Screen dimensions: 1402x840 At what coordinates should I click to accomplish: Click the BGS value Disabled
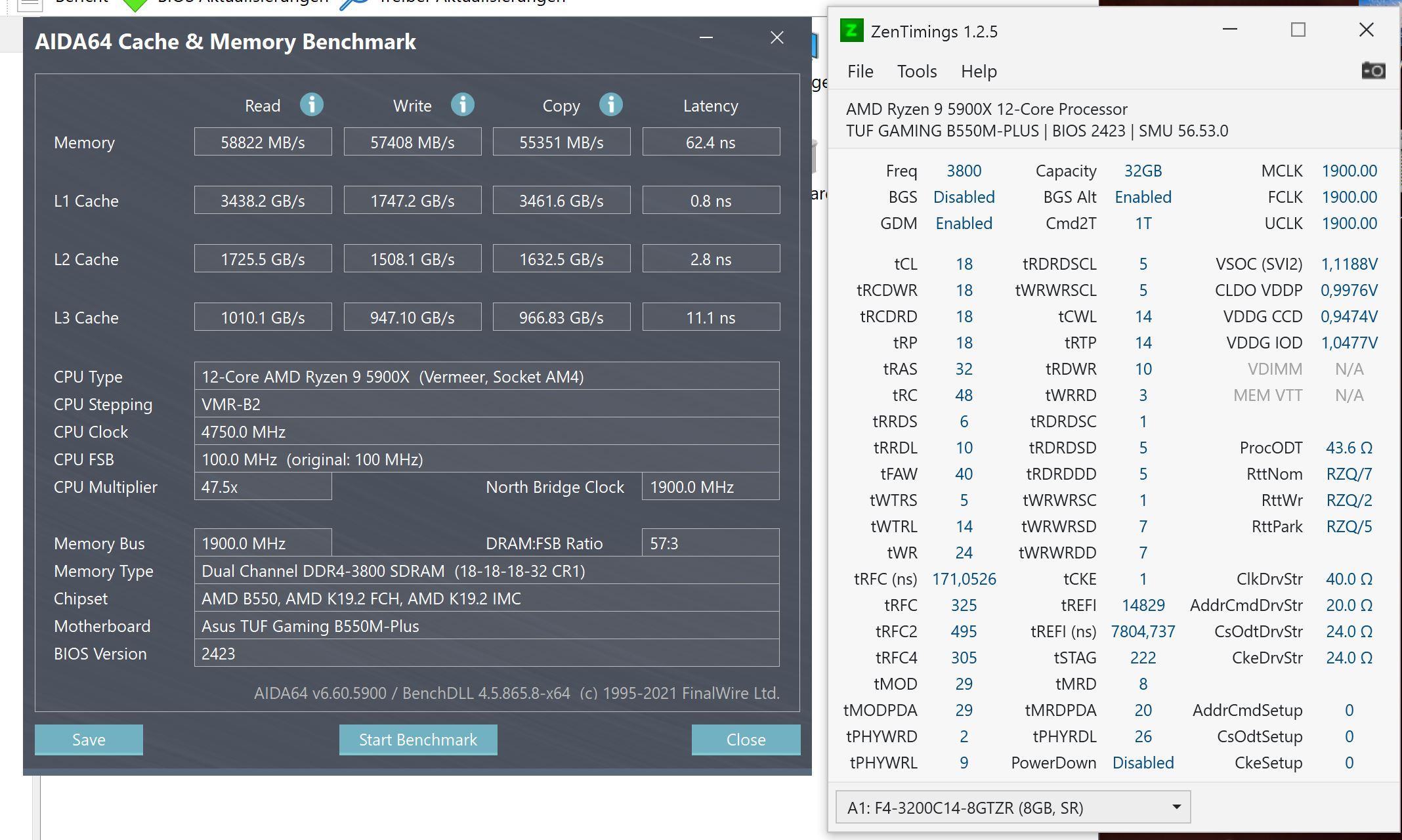[x=964, y=197]
